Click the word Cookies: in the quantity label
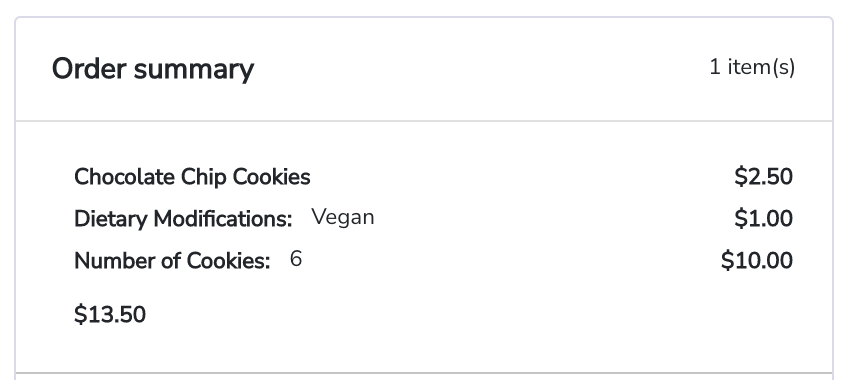The image size is (852, 380). [229, 261]
